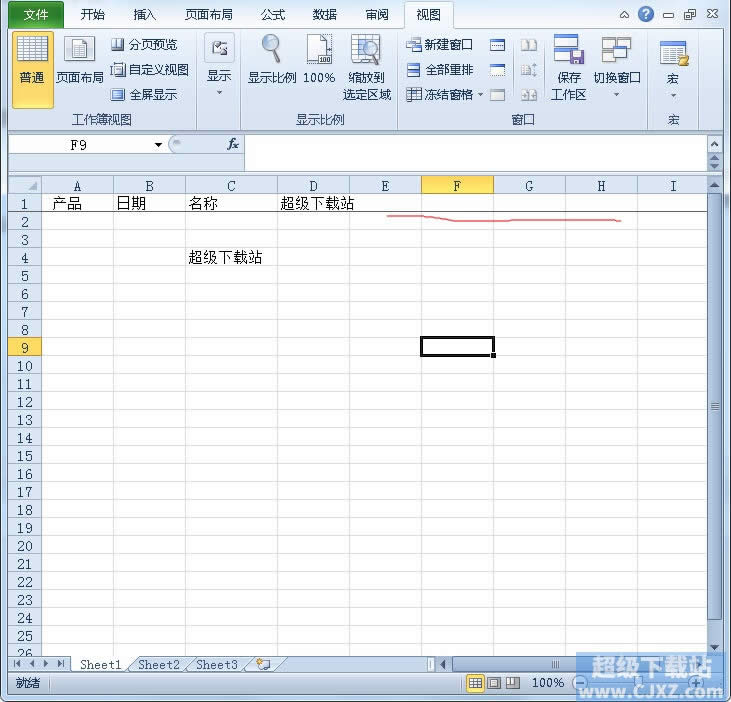This screenshot has height=702, width=731.
Task: Select cell C4 containing 超级下载站
Action: [231, 257]
